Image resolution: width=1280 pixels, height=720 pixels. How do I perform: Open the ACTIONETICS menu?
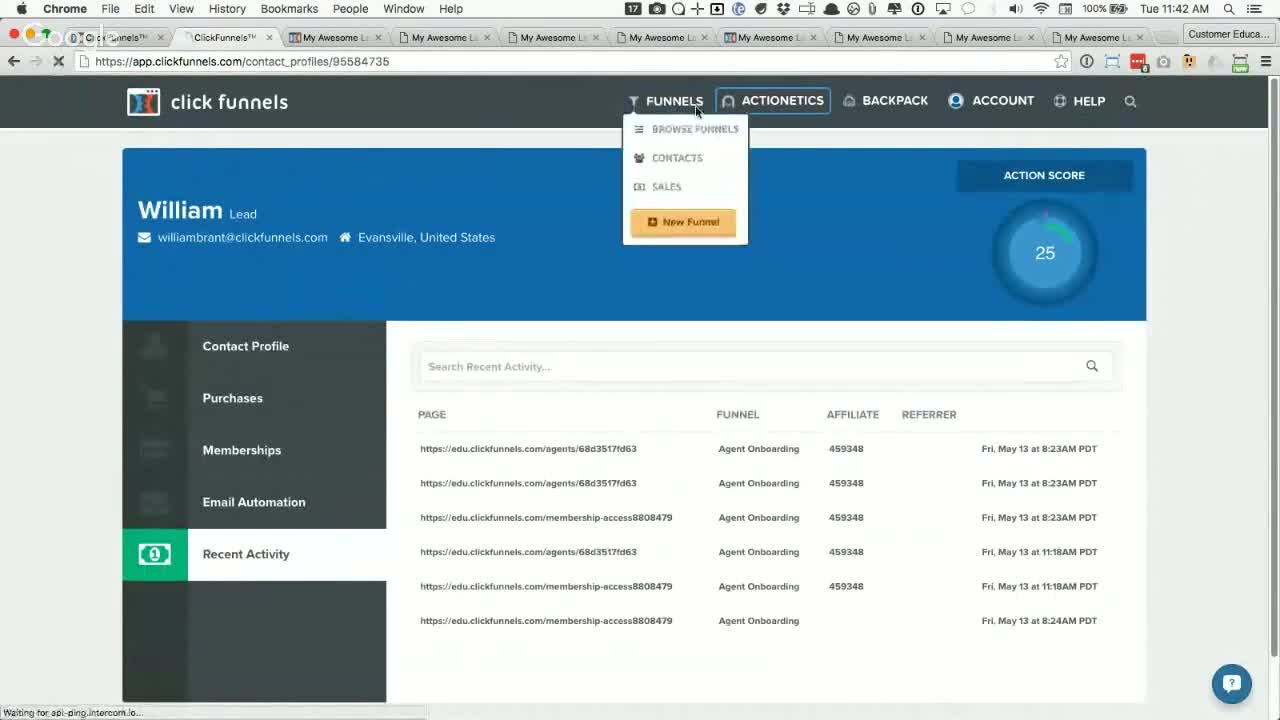(x=773, y=101)
